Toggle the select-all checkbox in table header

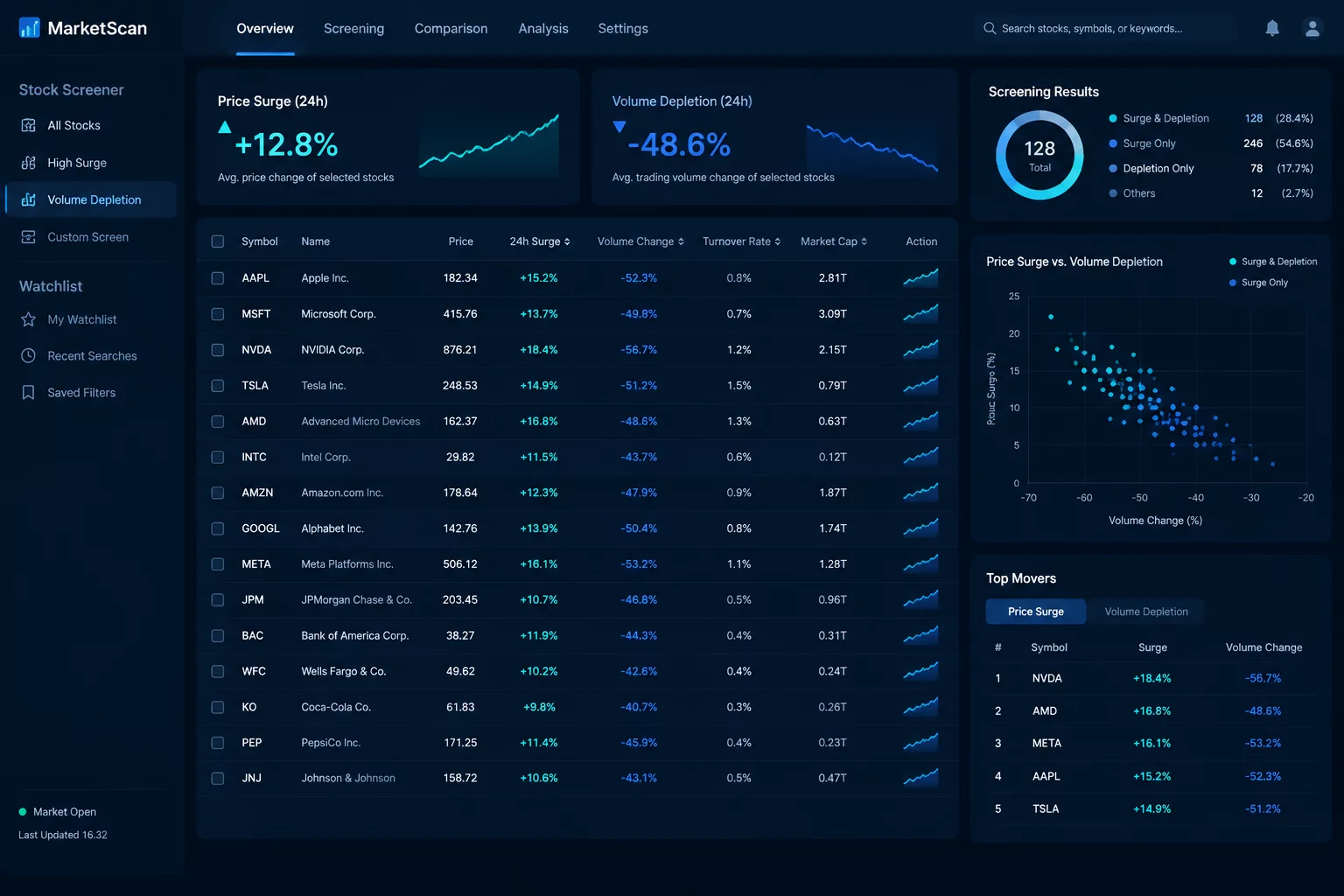218,241
